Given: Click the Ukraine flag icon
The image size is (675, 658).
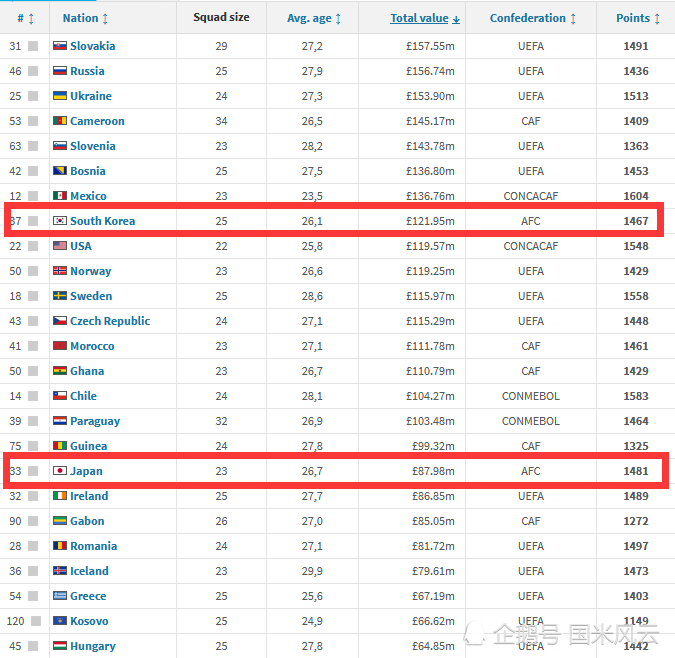Looking at the screenshot, I should click(x=60, y=96).
